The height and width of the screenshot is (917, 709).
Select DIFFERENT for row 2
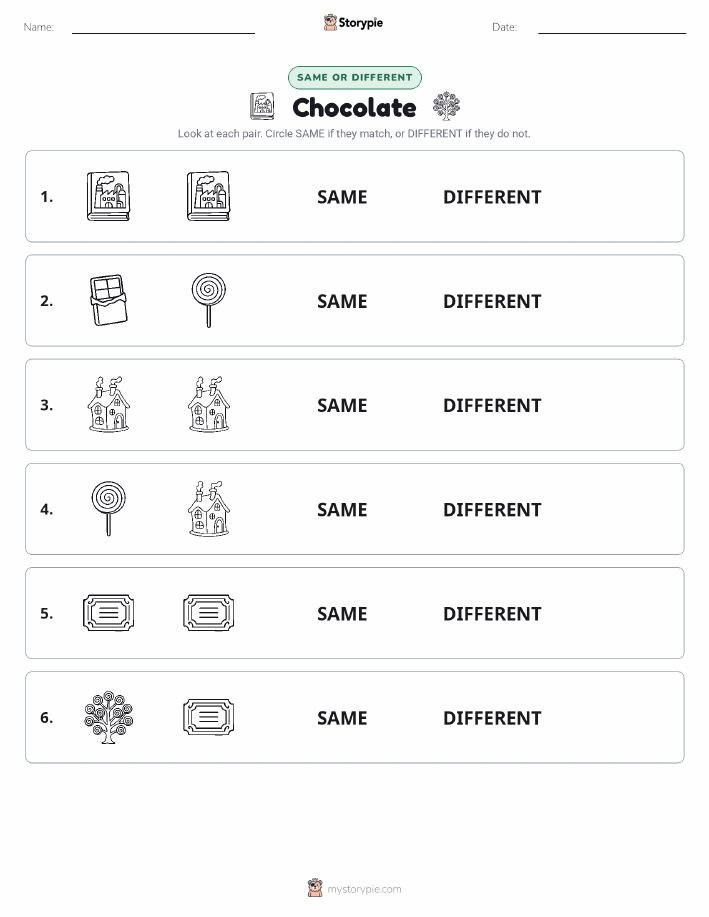[492, 301]
